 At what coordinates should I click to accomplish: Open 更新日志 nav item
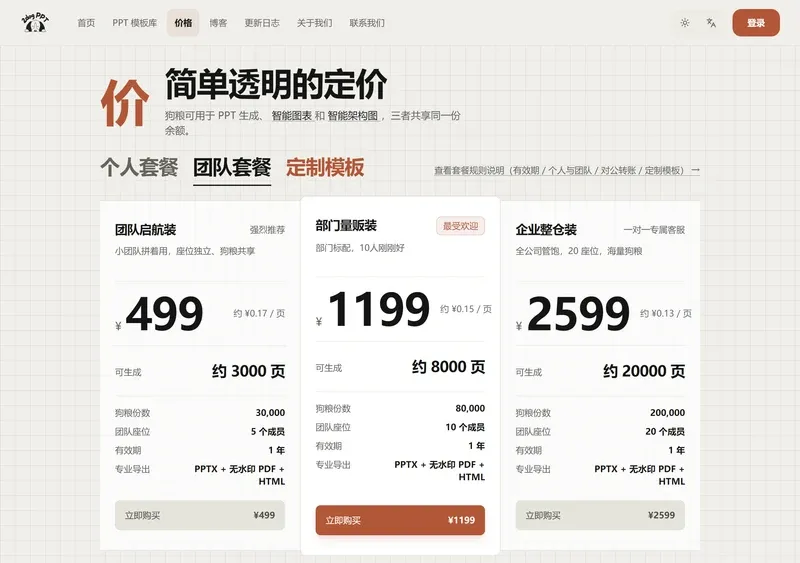pos(262,23)
